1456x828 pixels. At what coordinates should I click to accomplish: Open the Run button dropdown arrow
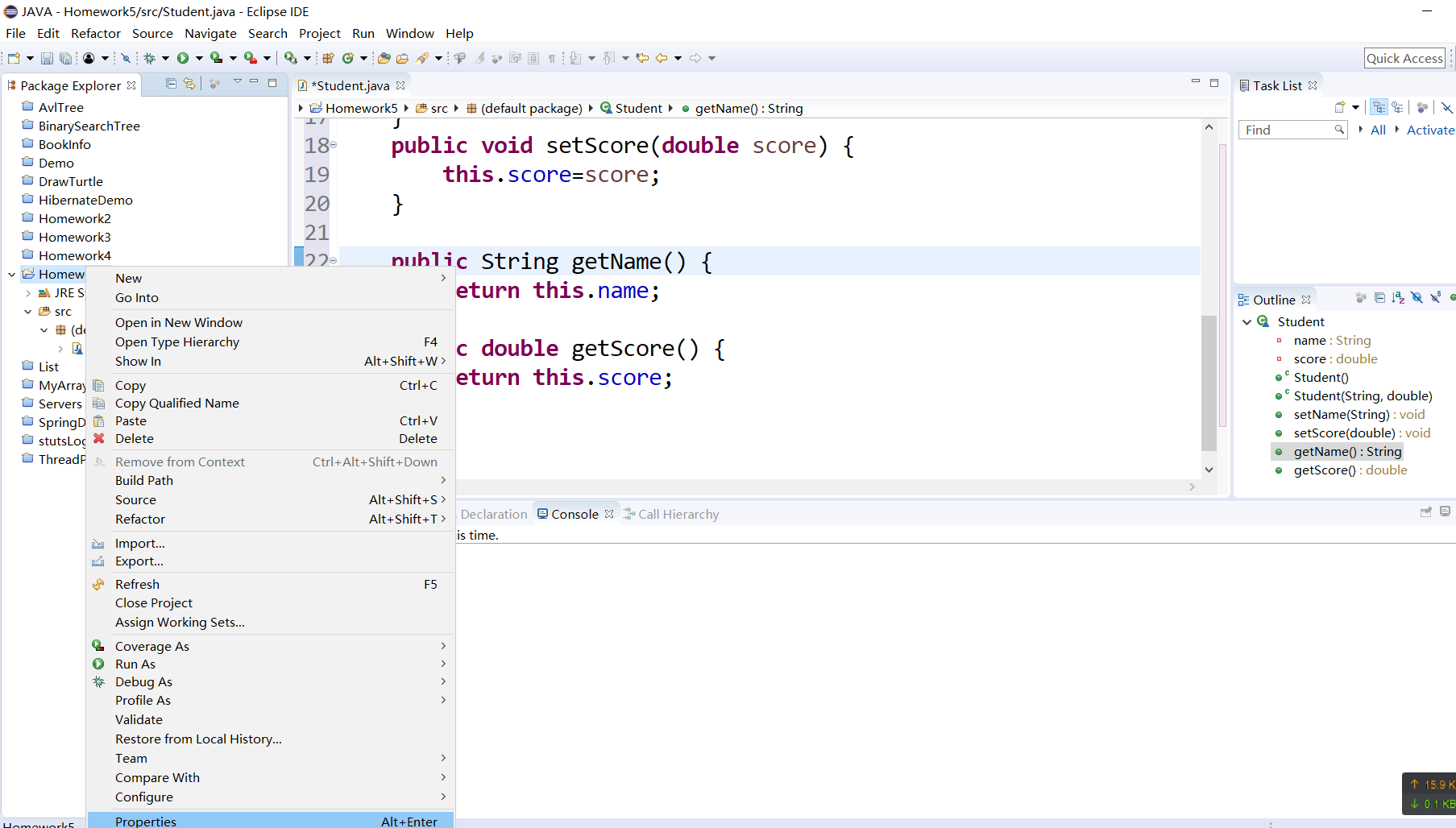click(199, 58)
